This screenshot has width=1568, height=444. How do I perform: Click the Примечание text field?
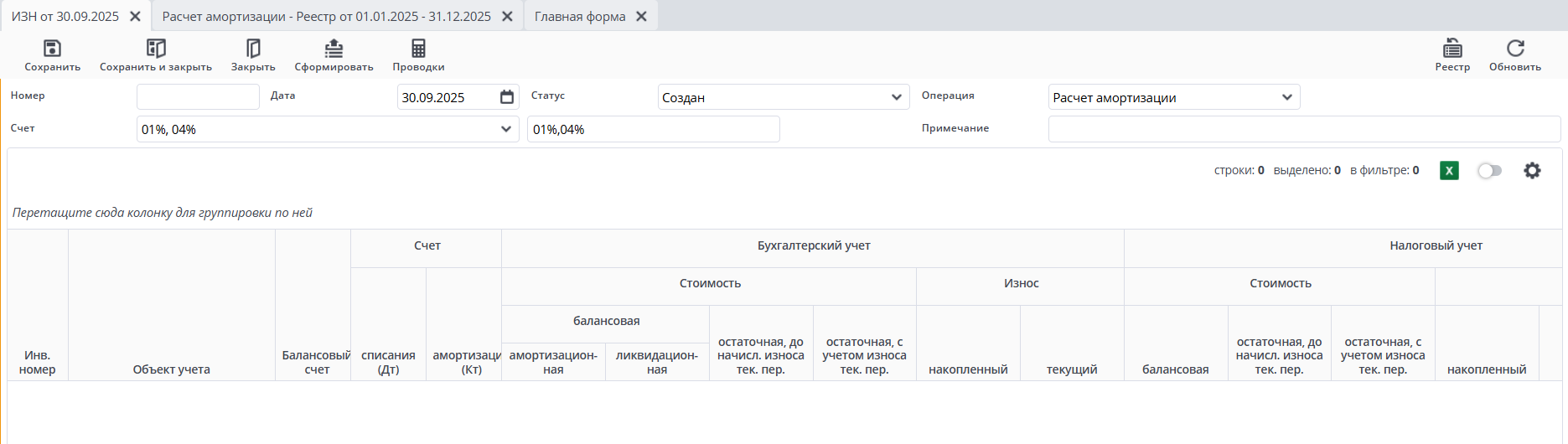coord(1303,129)
